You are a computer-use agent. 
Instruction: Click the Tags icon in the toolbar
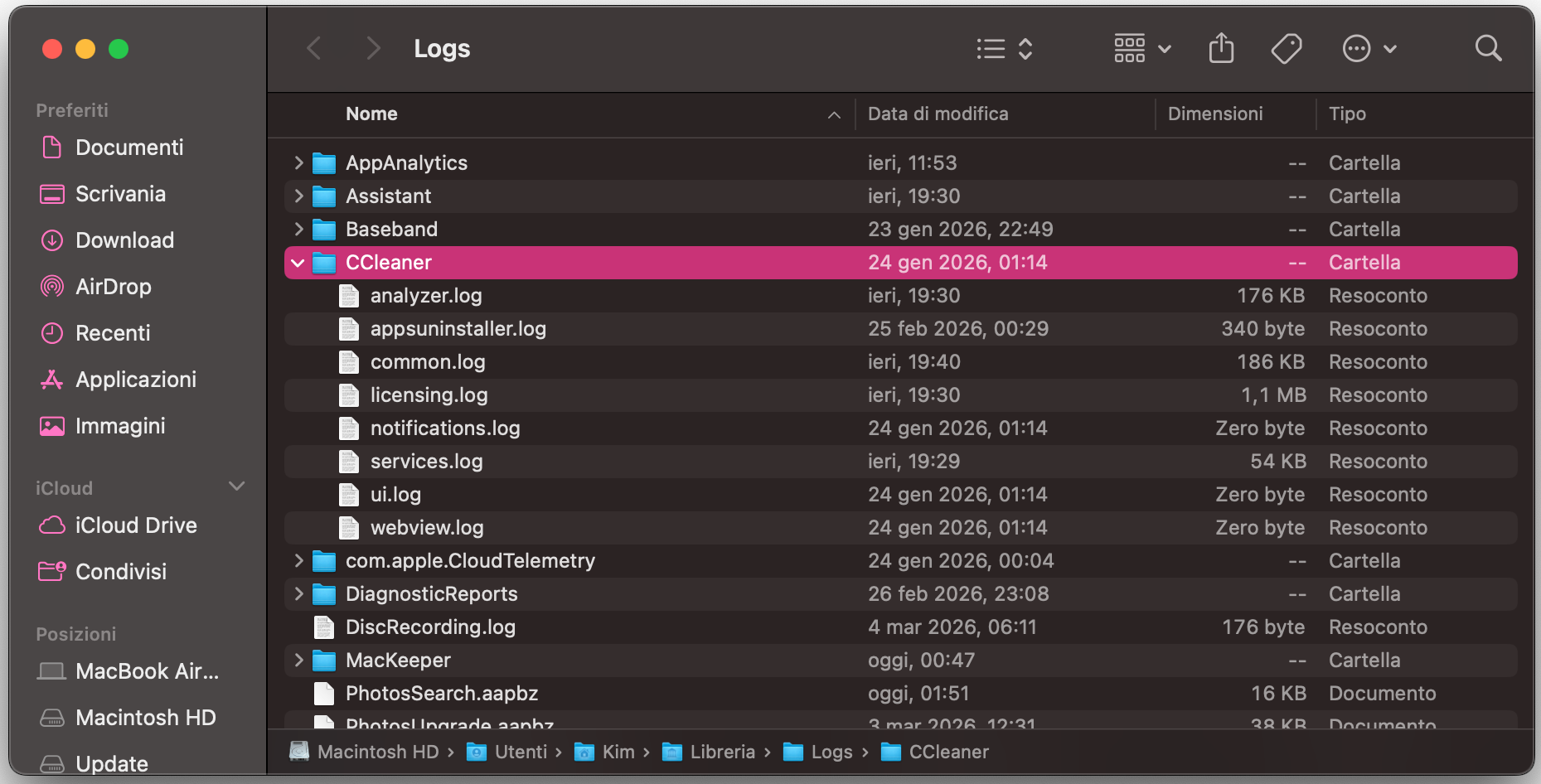(x=1286, y=48)
